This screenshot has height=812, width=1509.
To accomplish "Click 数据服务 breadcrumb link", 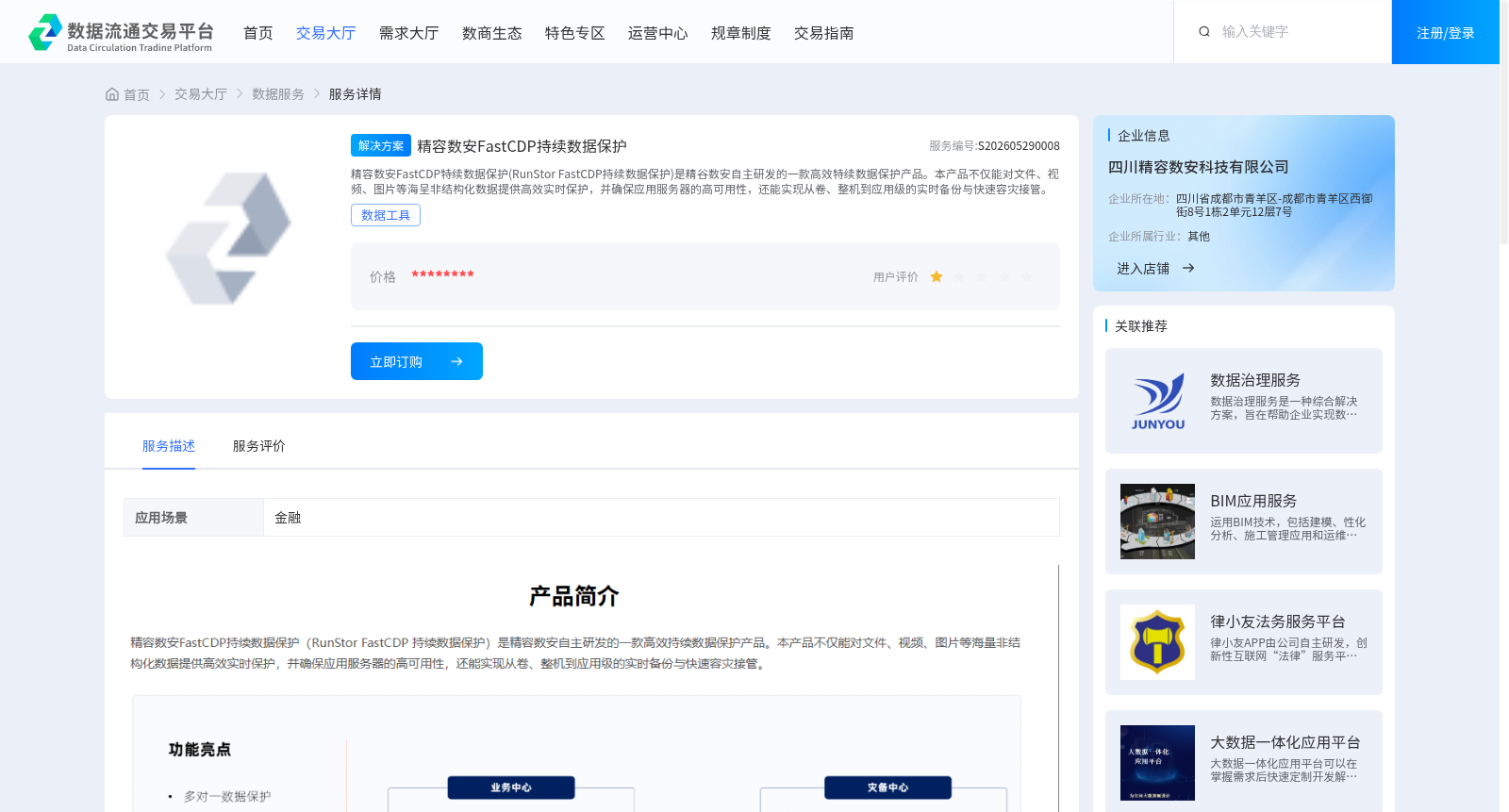I will (278, 94).
